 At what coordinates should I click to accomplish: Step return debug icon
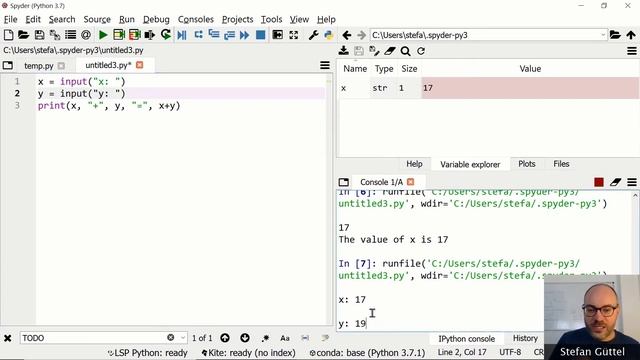[x=229, y=35]
